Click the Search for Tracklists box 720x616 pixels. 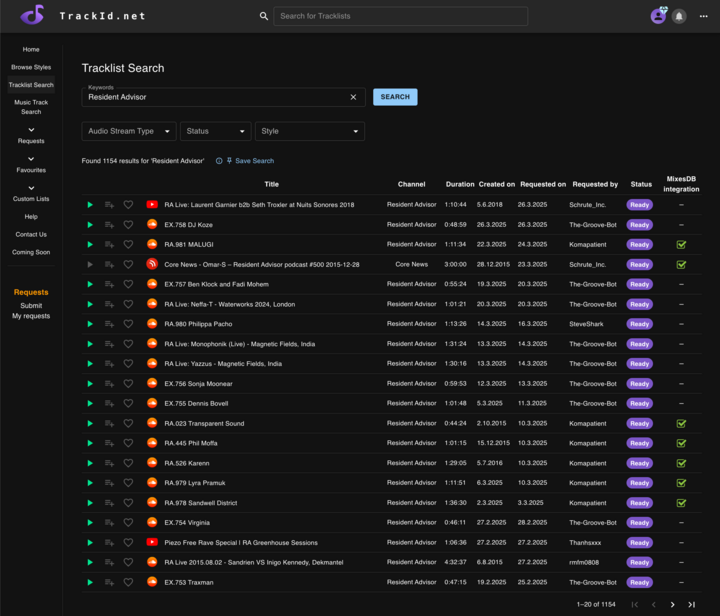tap(400, 16)
